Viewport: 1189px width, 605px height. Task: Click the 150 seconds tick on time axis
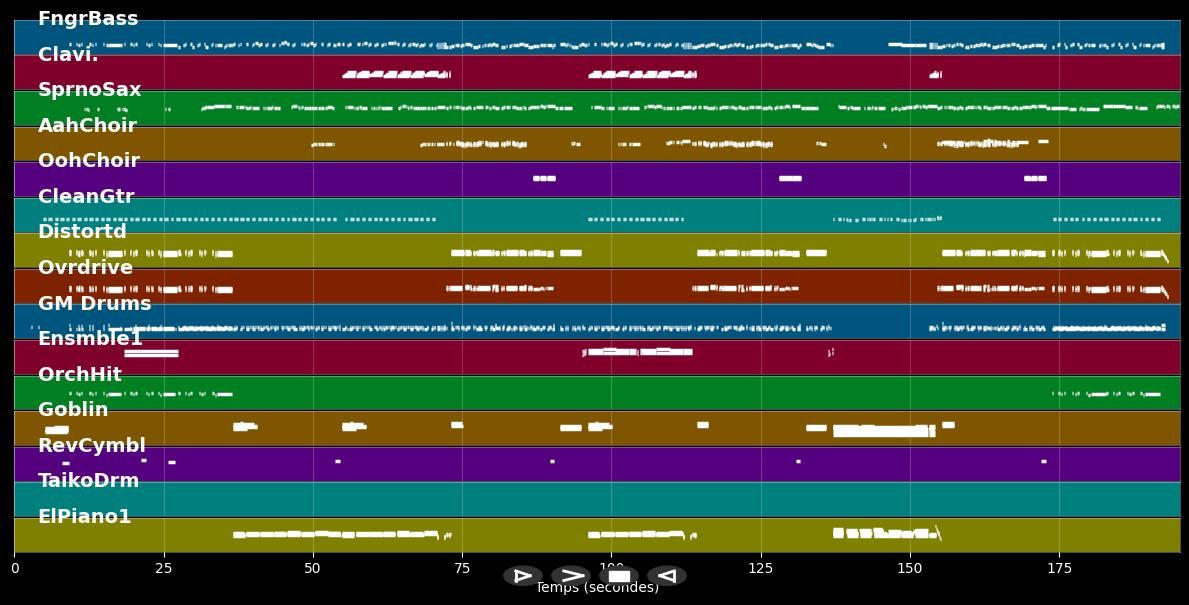pos(910,569)
